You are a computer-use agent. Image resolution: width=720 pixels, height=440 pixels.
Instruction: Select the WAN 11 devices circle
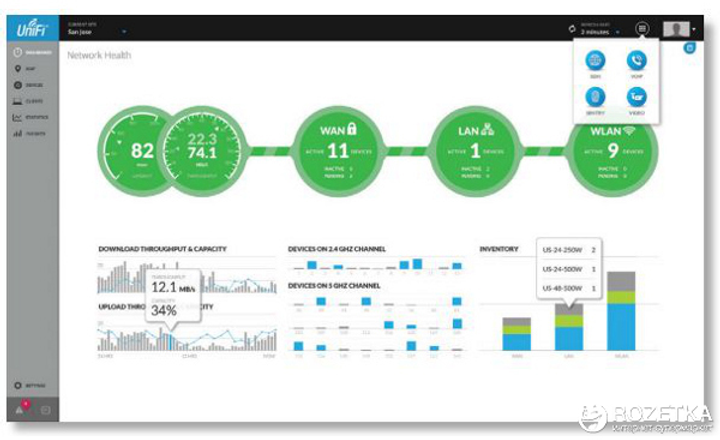(x=338, y=152)
